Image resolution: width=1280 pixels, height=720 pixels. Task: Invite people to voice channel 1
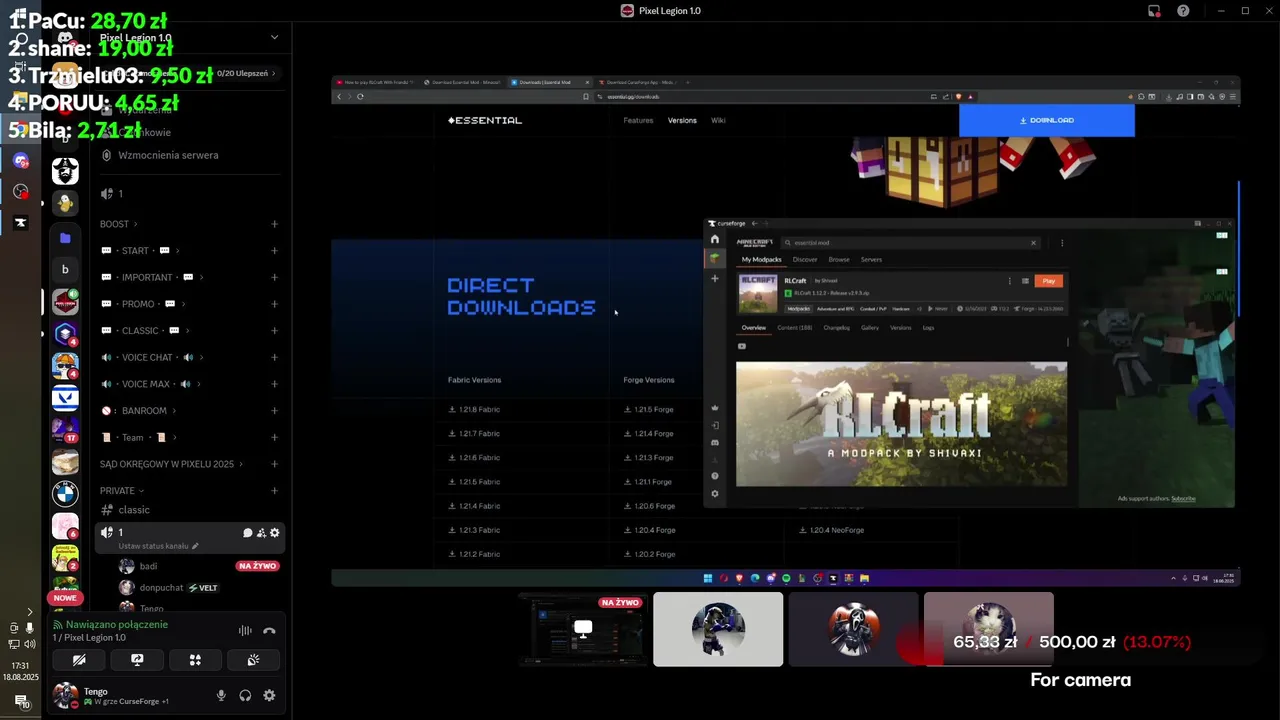[x=261, y=533]
